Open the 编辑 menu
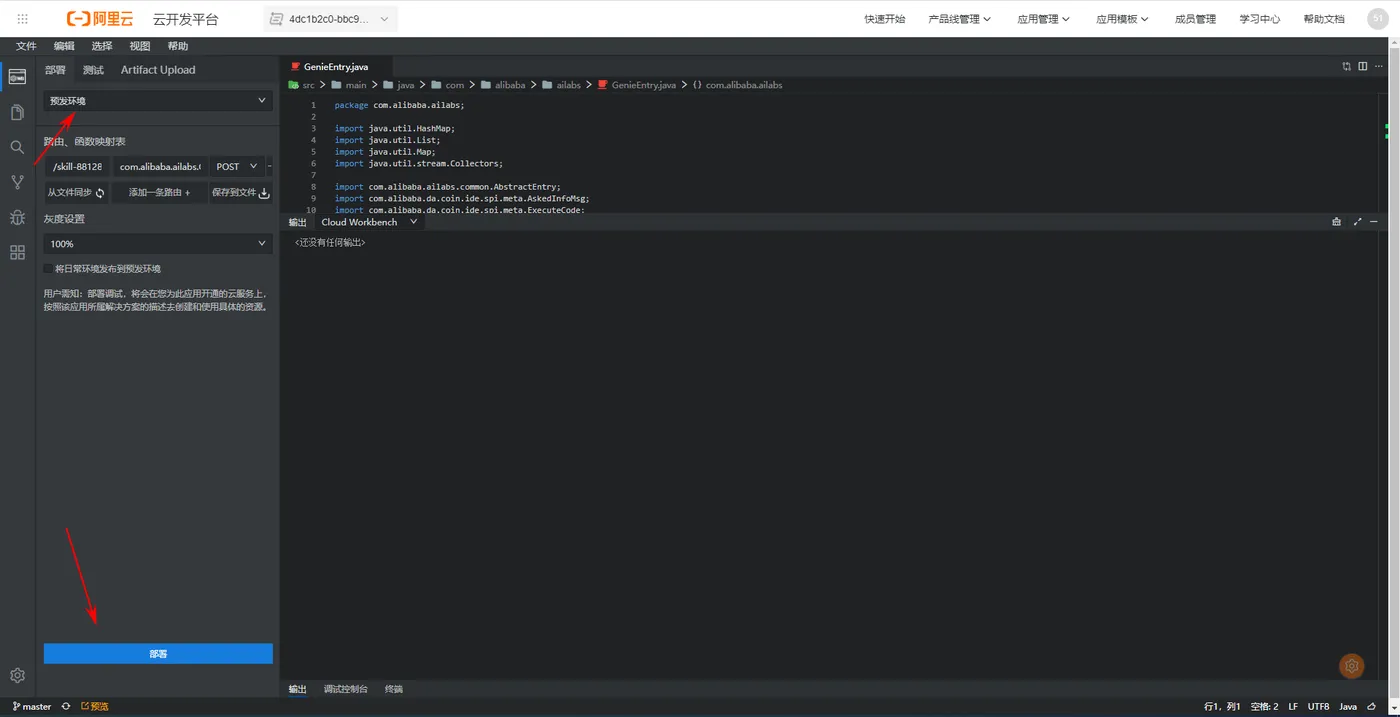The height and width of the screenshot is (717, 1400). 64,46
